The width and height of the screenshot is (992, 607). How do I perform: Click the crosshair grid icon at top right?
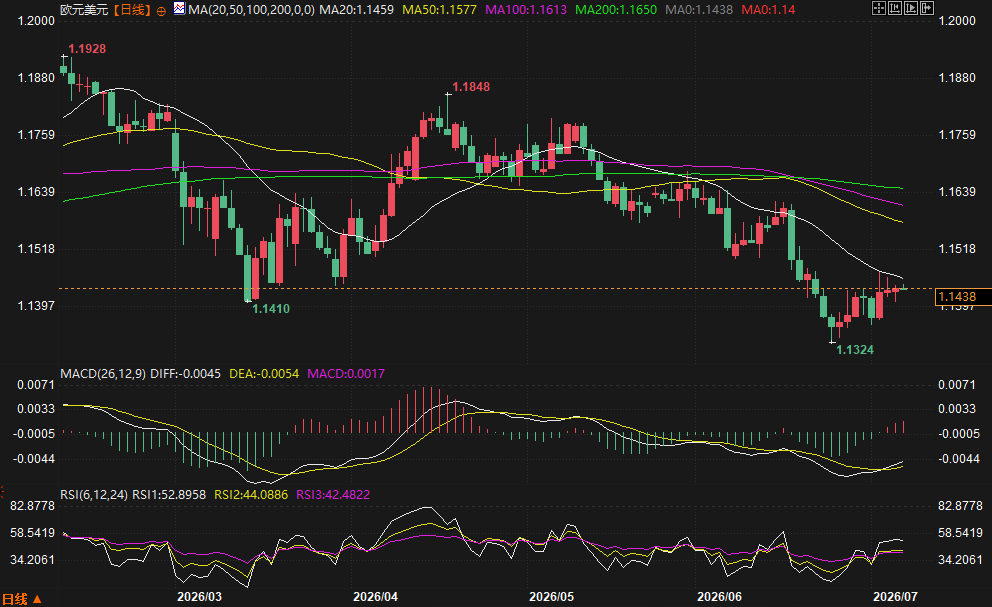879,8
